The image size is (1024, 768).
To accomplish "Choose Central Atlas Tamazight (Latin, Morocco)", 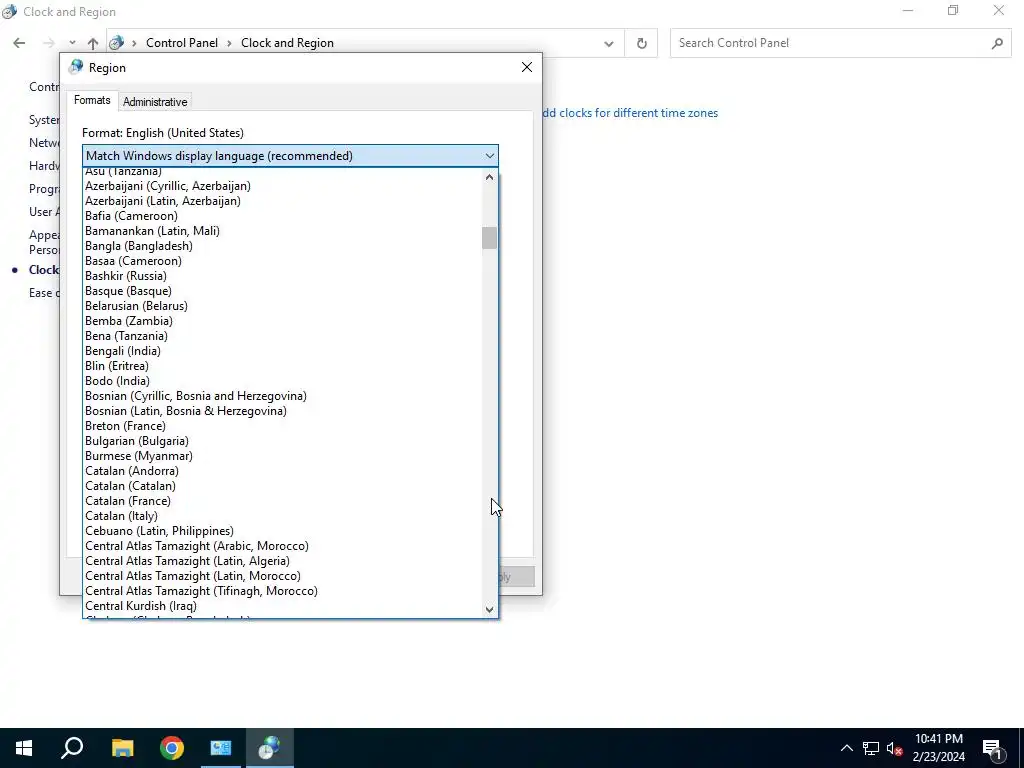I will (x=282, y=577).
